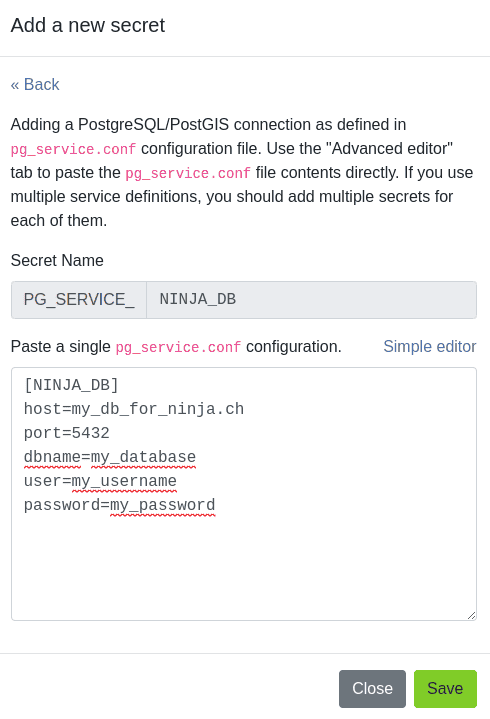Go back via the « Back link
Image resolution: width=490 pixels, height=719 pixels.
(x=35, y=84)
